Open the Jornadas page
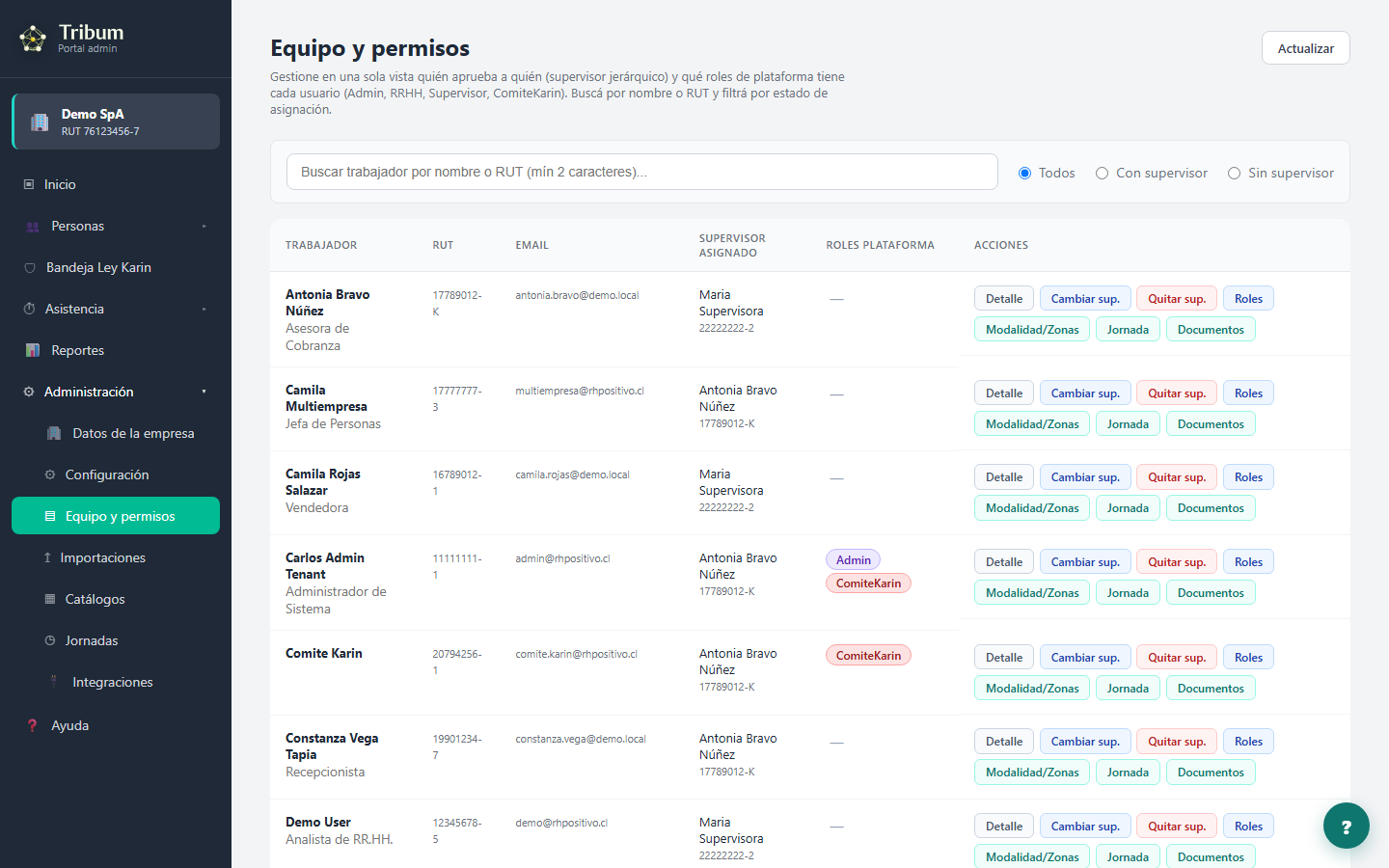Viewport: 1389px width, 868px height. [116, 641]
